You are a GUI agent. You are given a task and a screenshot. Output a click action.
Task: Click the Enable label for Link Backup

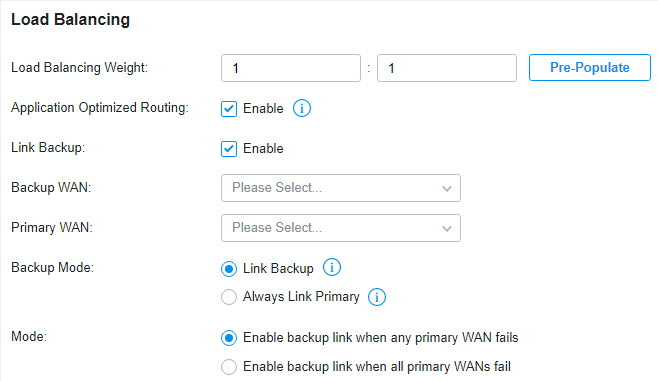pyautogui.click(x=263, y=149)
